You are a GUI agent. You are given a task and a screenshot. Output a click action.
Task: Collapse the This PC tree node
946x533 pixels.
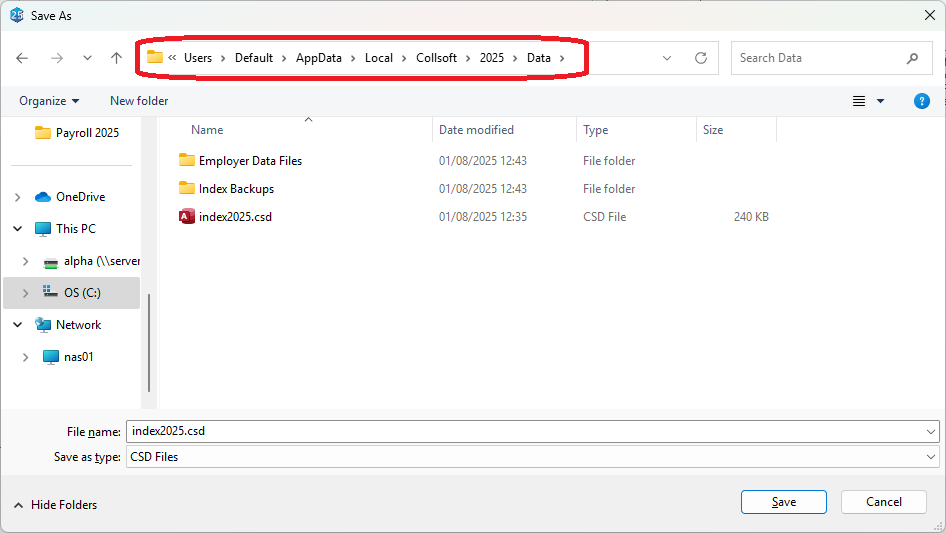18,229
